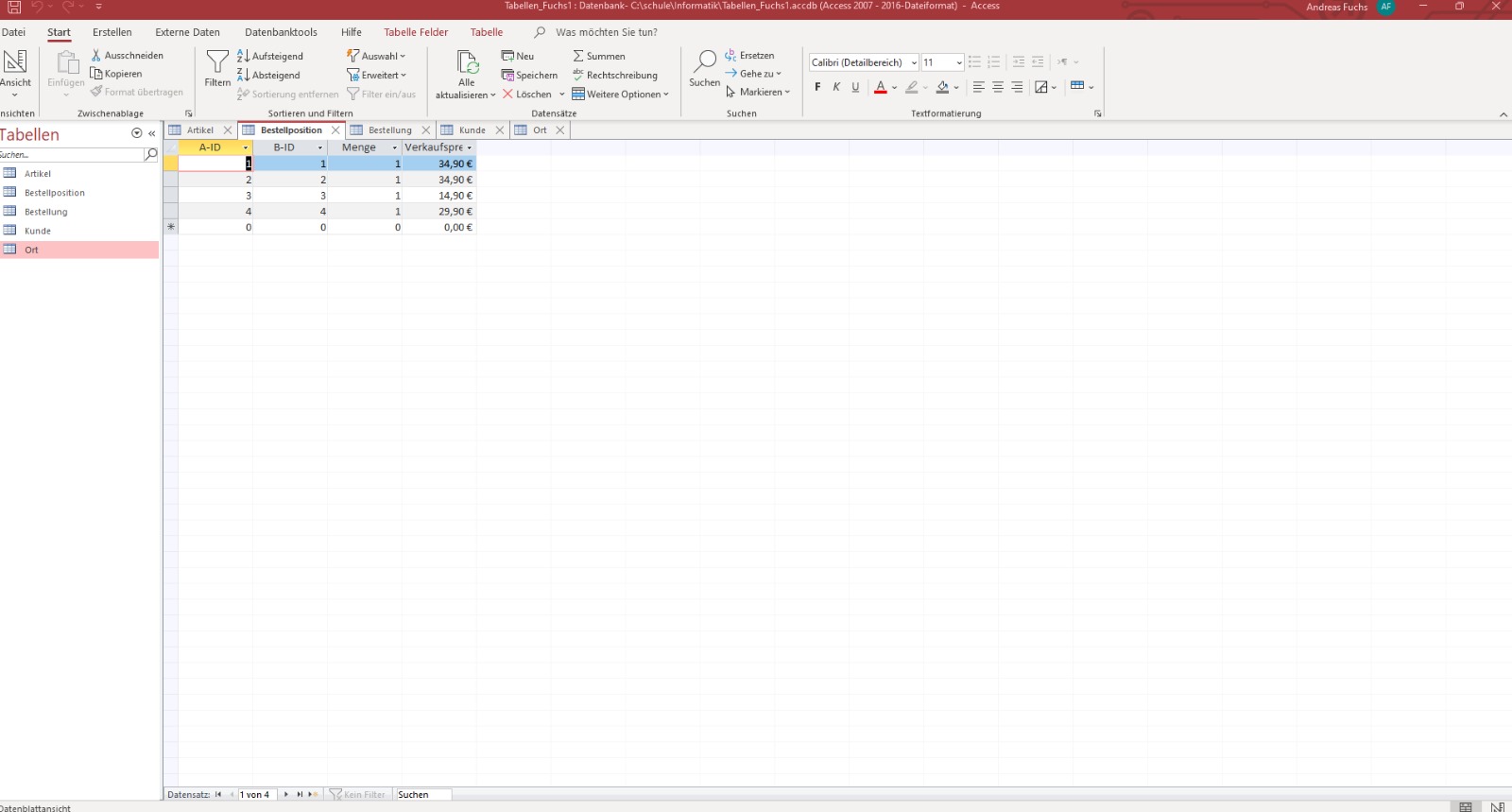This screenshot has width=1512, height=812.
Task: Toggle italic formatting (K)
Action: pyautogui.click(x=836, y=87)
